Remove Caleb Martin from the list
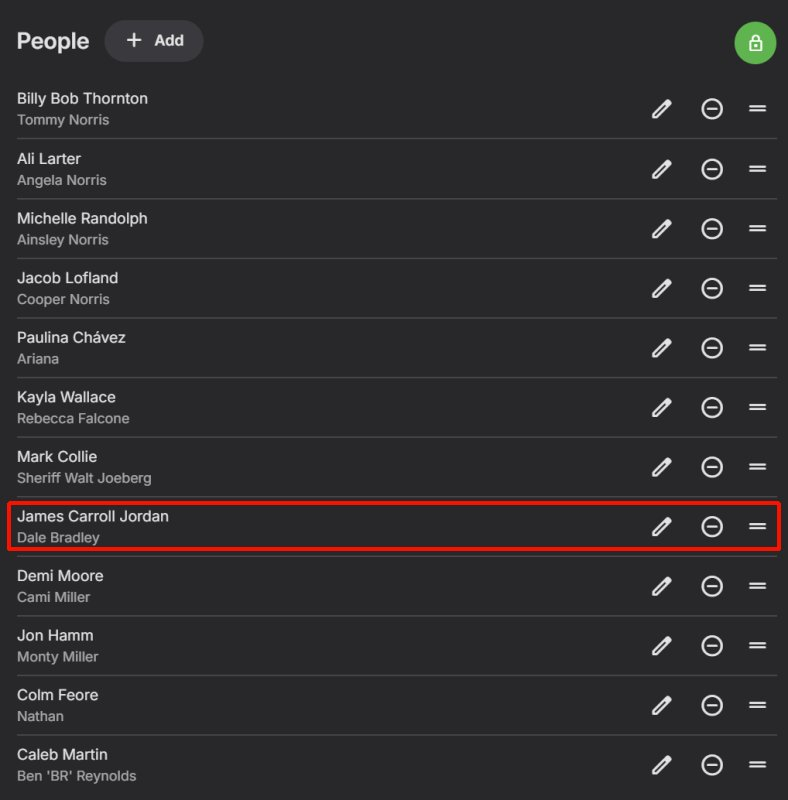788x800 pixels. pyautogui.click(x=712, y=765)
